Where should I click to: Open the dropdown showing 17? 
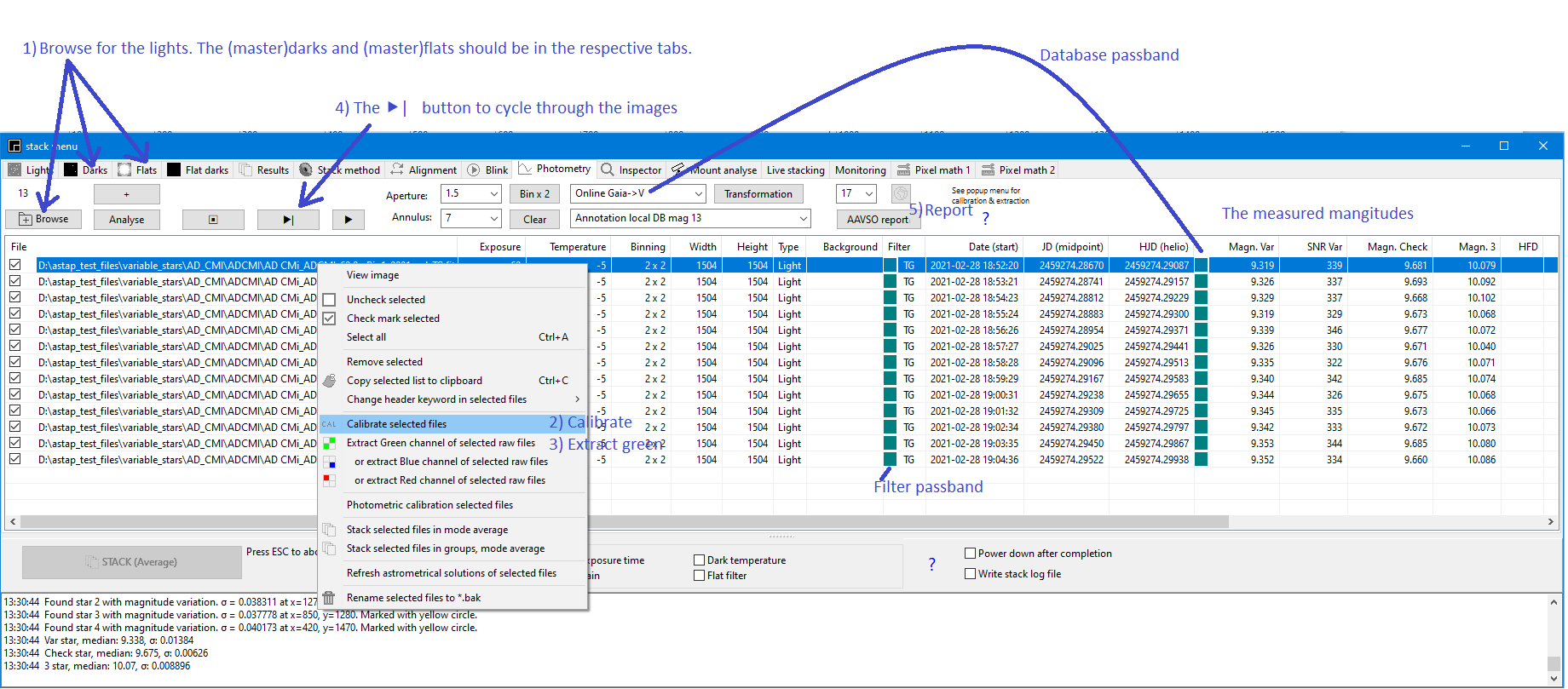(x=868, y=194)
